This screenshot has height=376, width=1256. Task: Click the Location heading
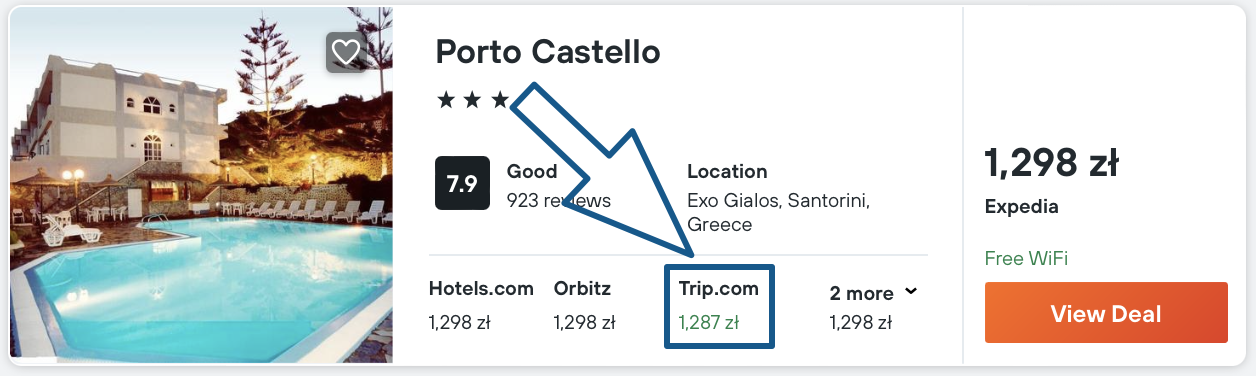coord(727,171)
